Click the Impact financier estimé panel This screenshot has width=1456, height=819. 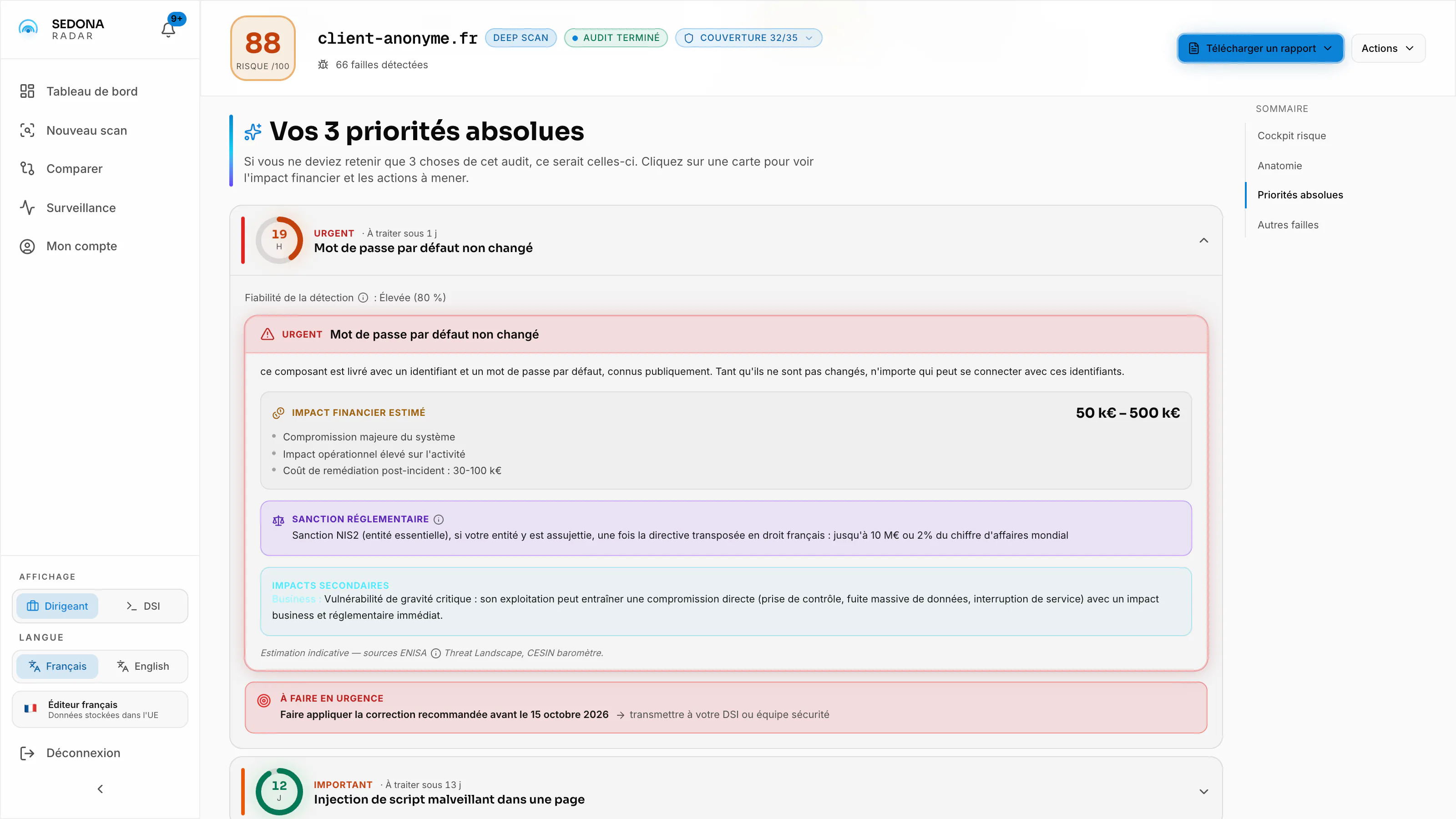tap(726, 441)
